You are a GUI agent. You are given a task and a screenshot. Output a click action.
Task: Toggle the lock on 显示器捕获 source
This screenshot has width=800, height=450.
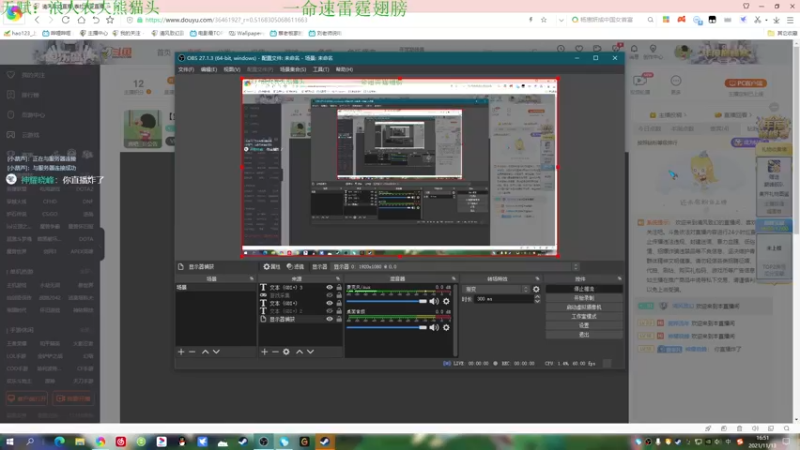339,319
